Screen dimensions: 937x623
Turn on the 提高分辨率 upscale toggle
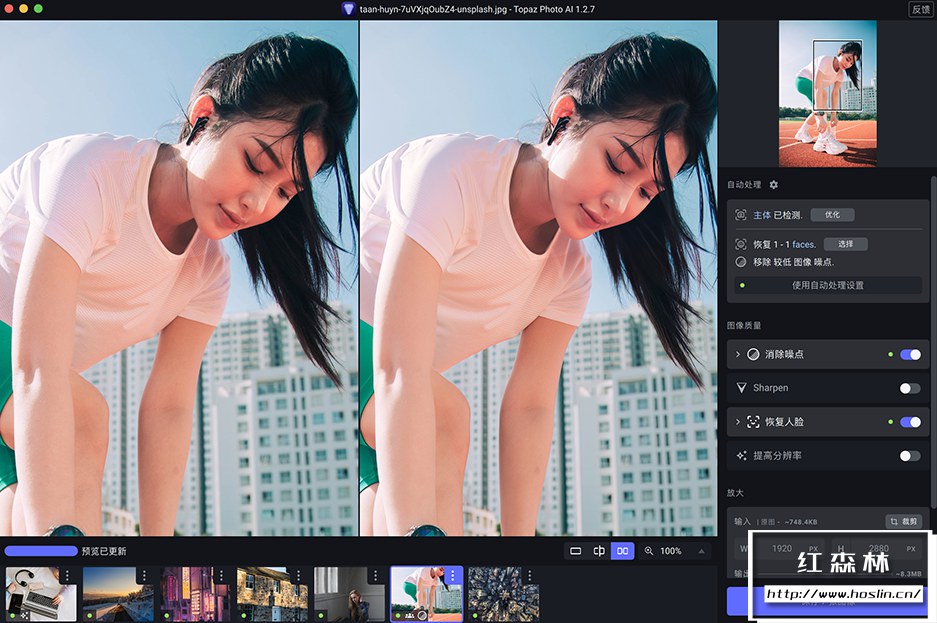(910, 456)
